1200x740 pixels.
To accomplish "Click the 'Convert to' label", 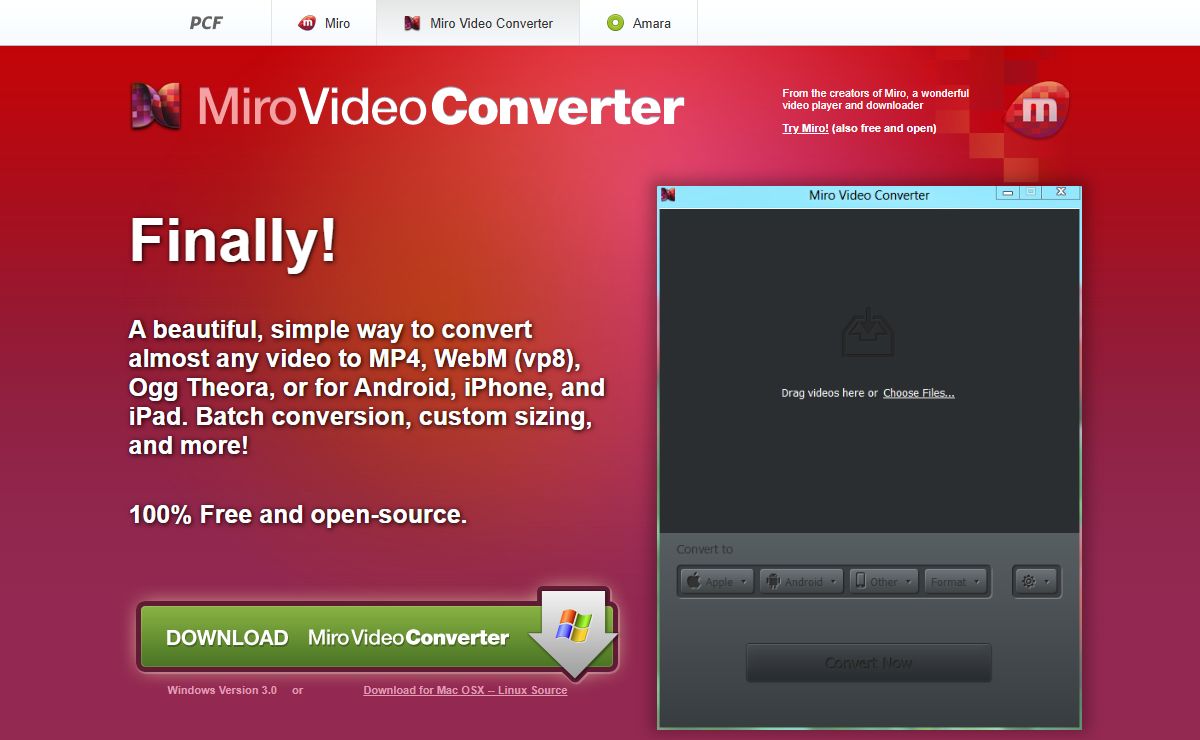I will tap(704, 549).
